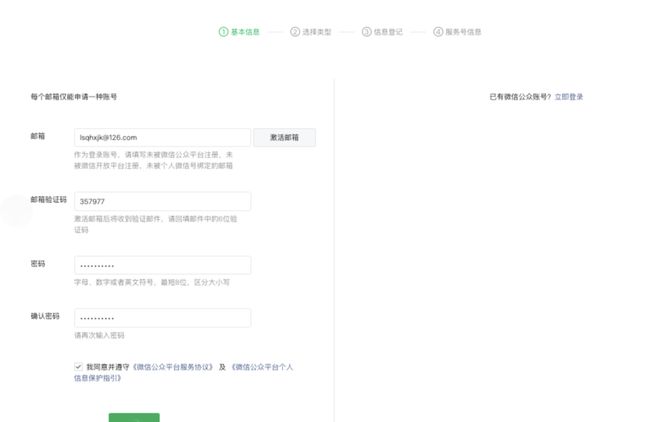Click the step 4 circled number icon
The width and height of the screenshot is (660, 422).
(438, 32)
